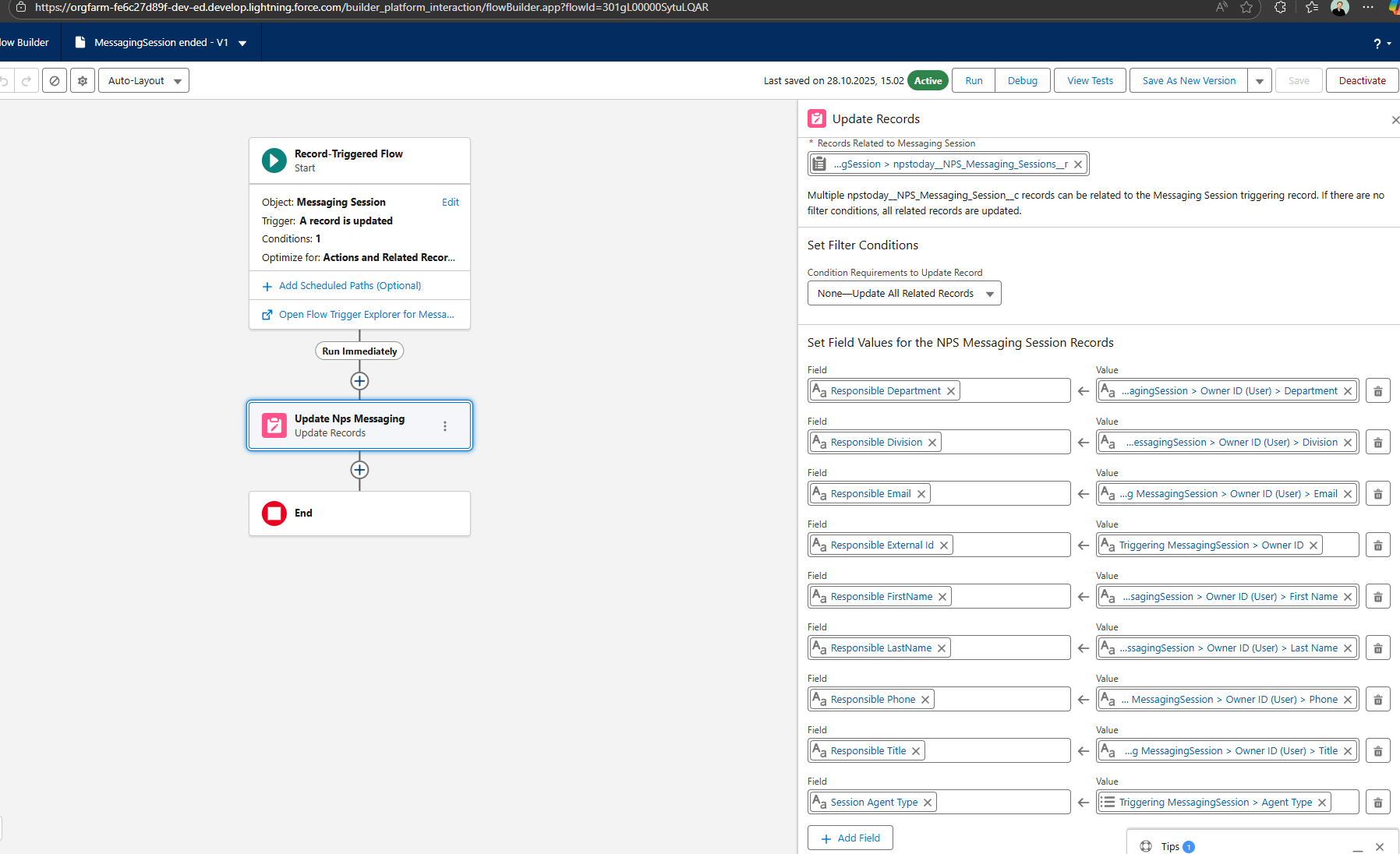
Task: Open the Condition Requirements dropdown showing None
Action: click(x=903, y=293)
